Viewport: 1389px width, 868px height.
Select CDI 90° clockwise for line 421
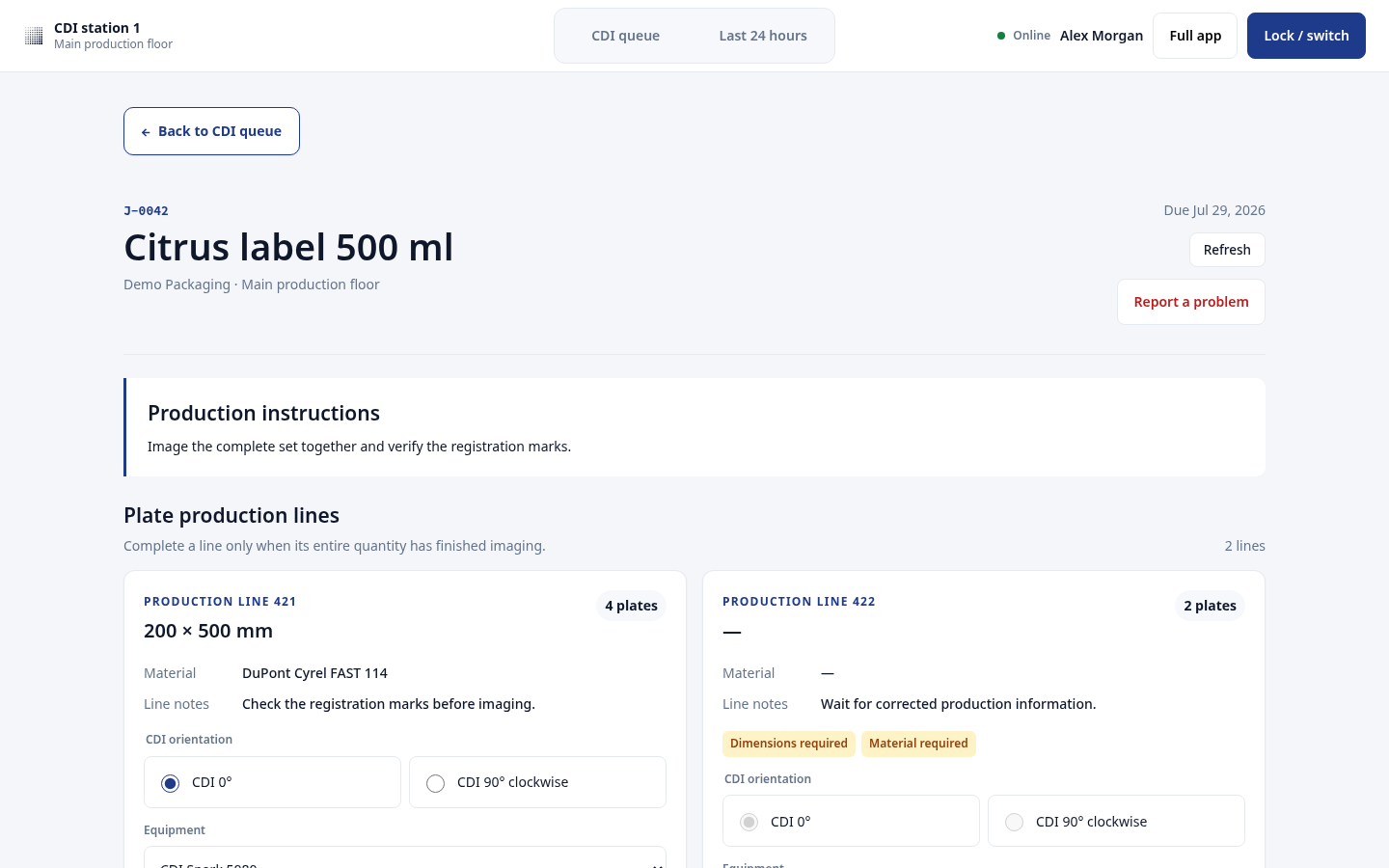tap(537, 782)
